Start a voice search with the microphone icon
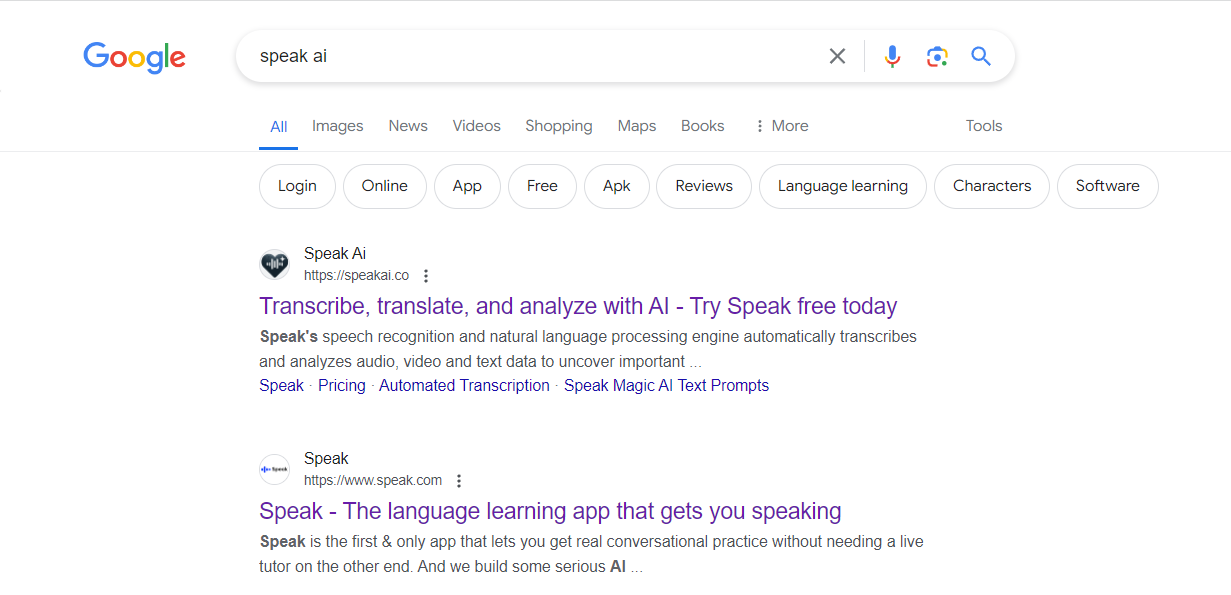This screenshot has height=595, width=1231. pyautogui.click(x=891, y=56)
